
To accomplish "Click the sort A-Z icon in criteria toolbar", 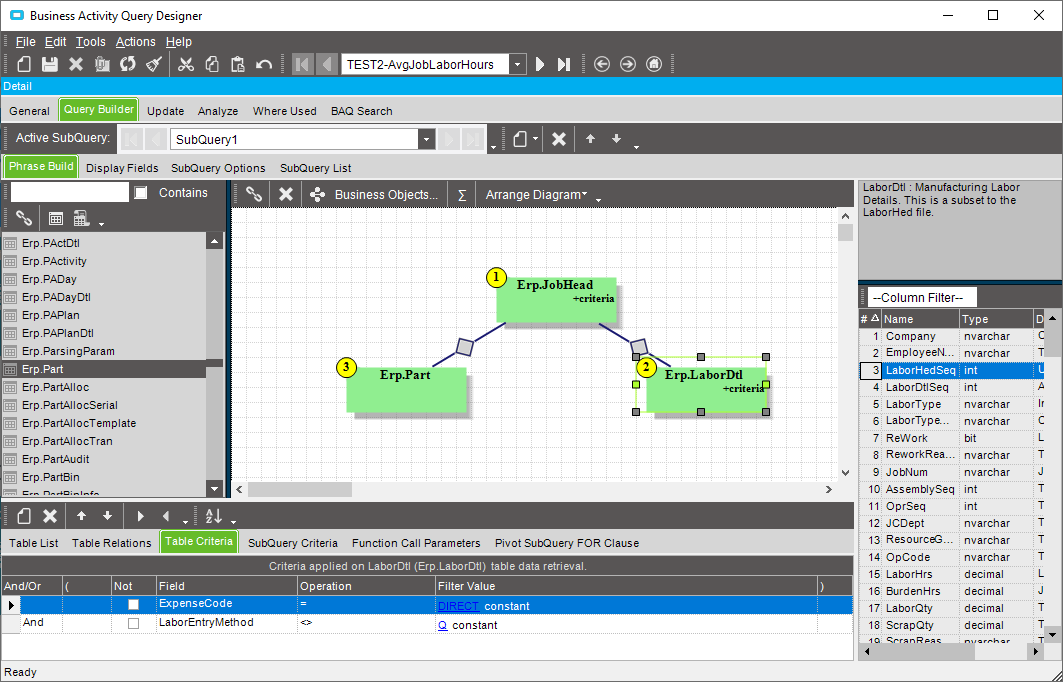I will [214, 517].
